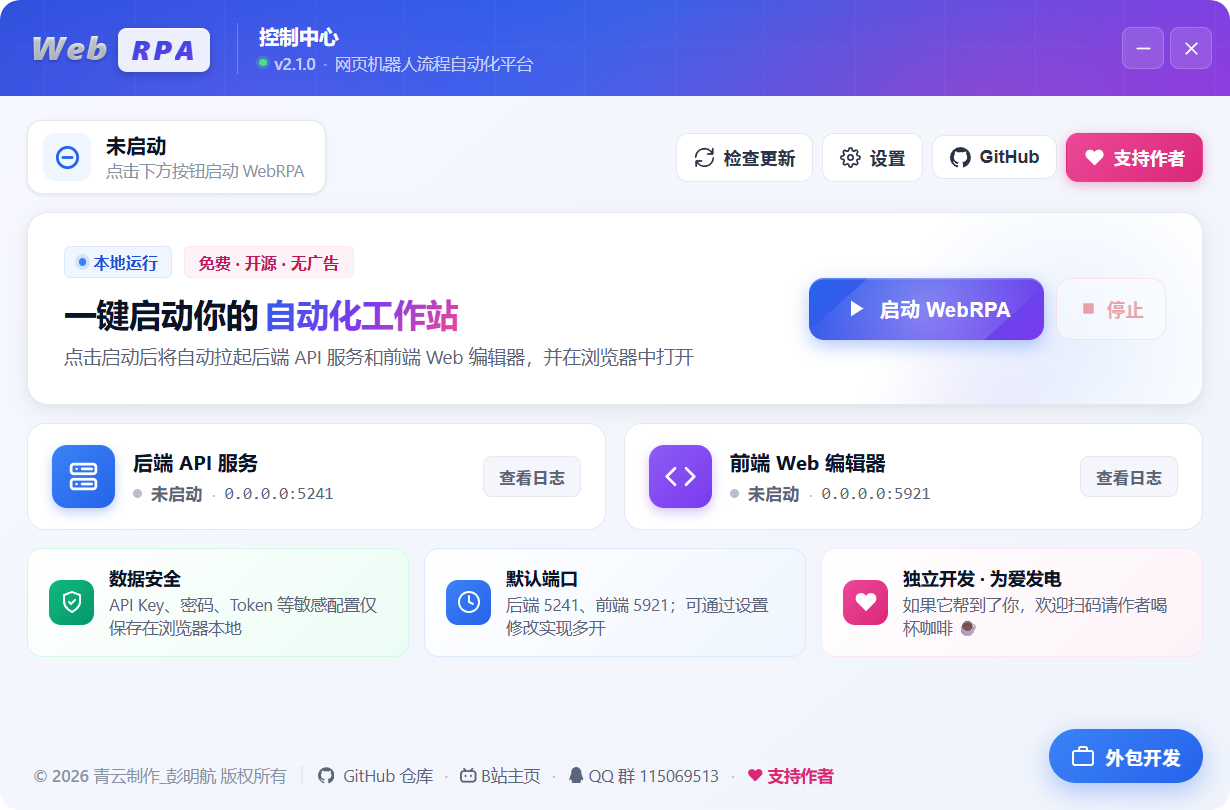
Task: Click the refresh icon in 检查更新
Action: point(705,158)
